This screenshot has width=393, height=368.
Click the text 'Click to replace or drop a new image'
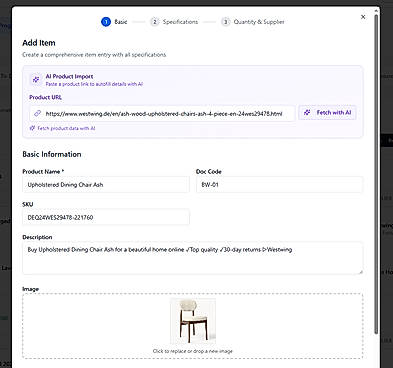coord(193,351)
